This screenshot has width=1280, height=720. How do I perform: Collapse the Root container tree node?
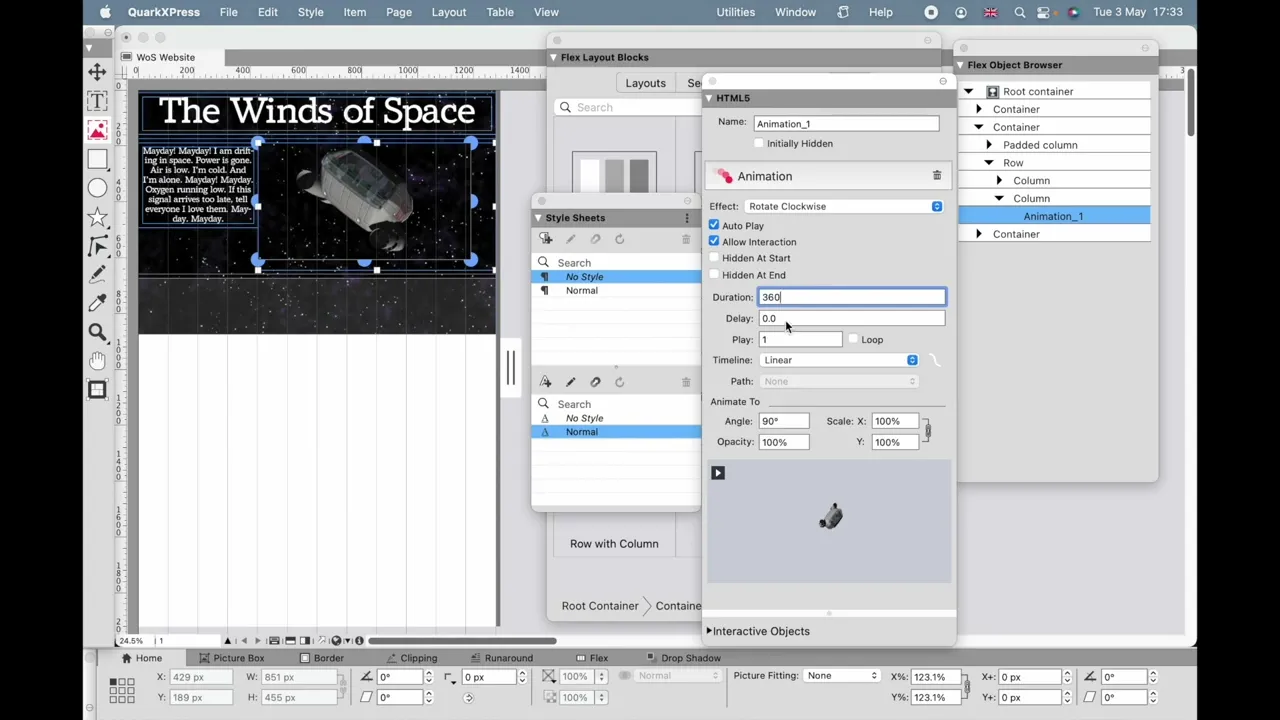968,92
